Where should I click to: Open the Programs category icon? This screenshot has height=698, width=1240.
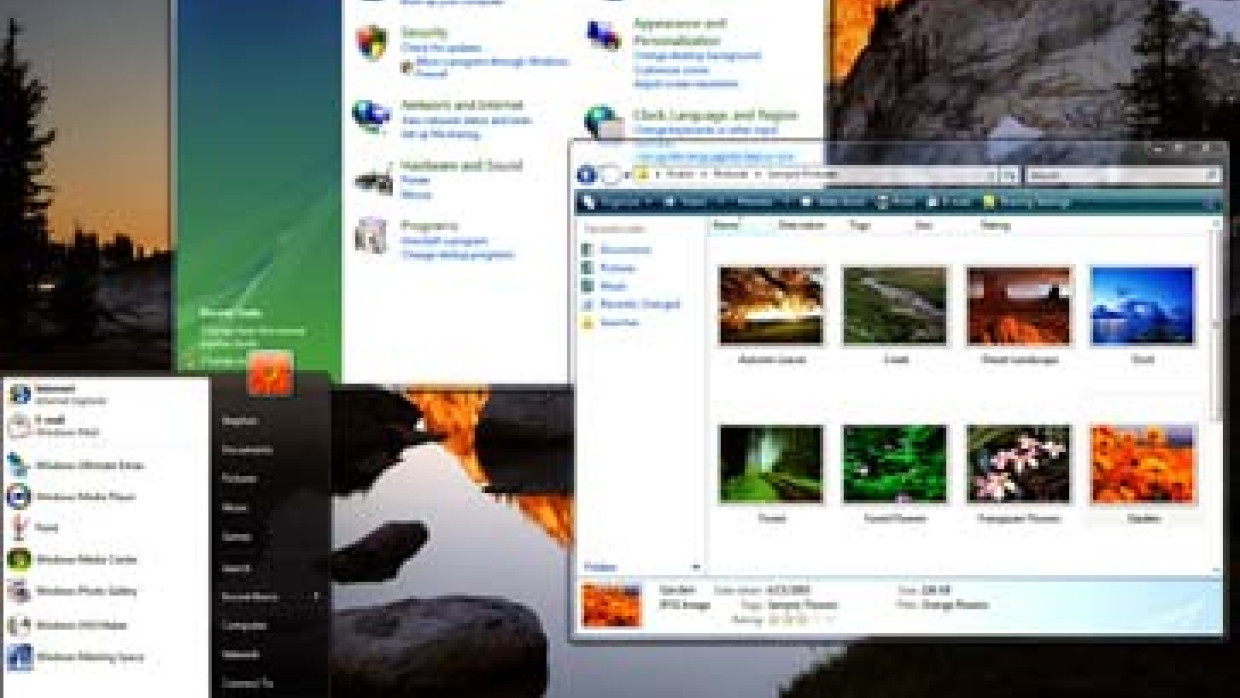coord(372,236)
